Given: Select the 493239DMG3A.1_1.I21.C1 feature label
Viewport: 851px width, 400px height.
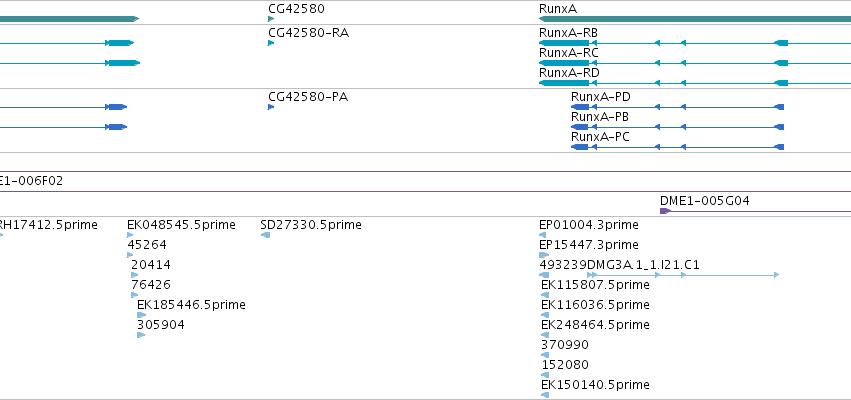Looking at the screenshot, I should (619, 265).
